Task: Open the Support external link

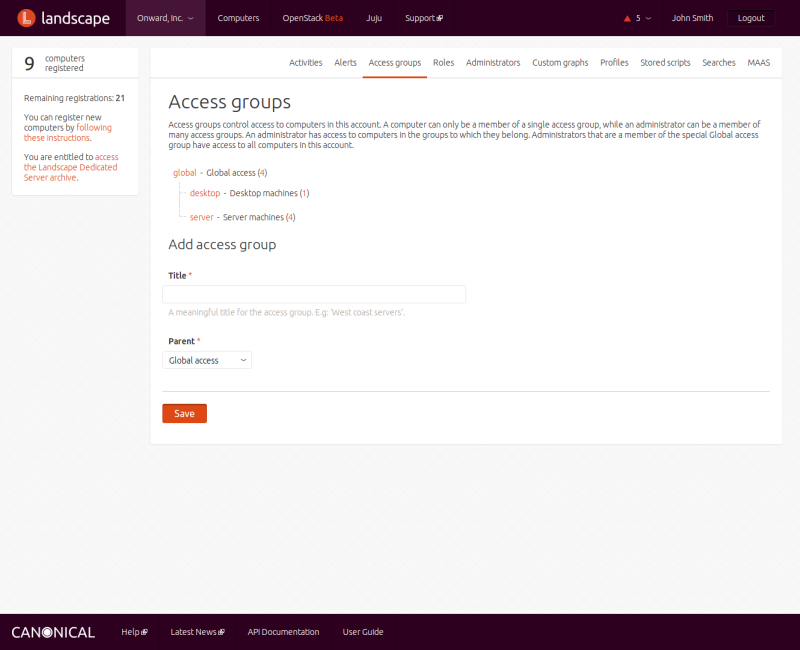Action: tap(423, 18)
